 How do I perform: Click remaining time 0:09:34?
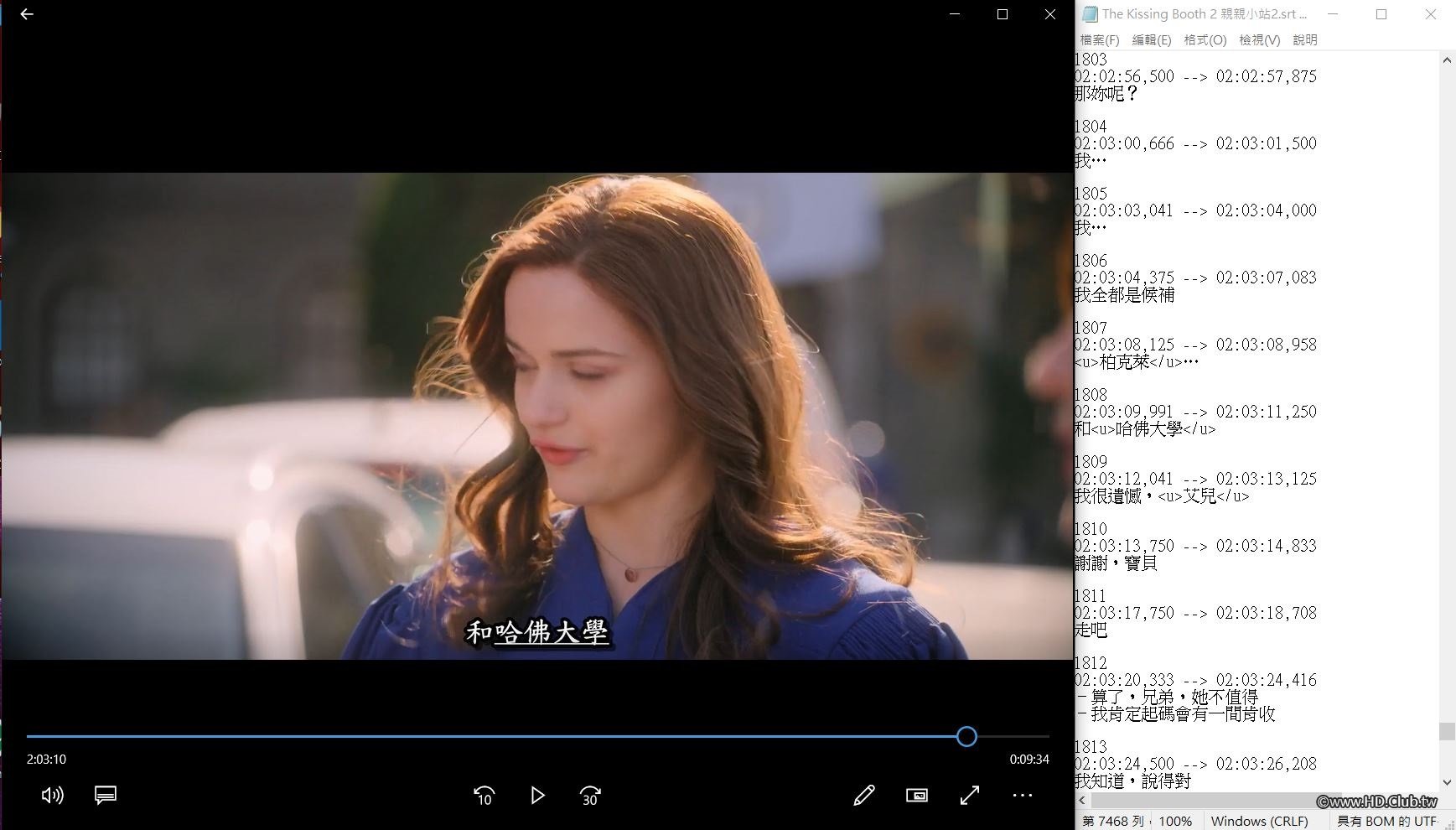[x=1029, y=760]
